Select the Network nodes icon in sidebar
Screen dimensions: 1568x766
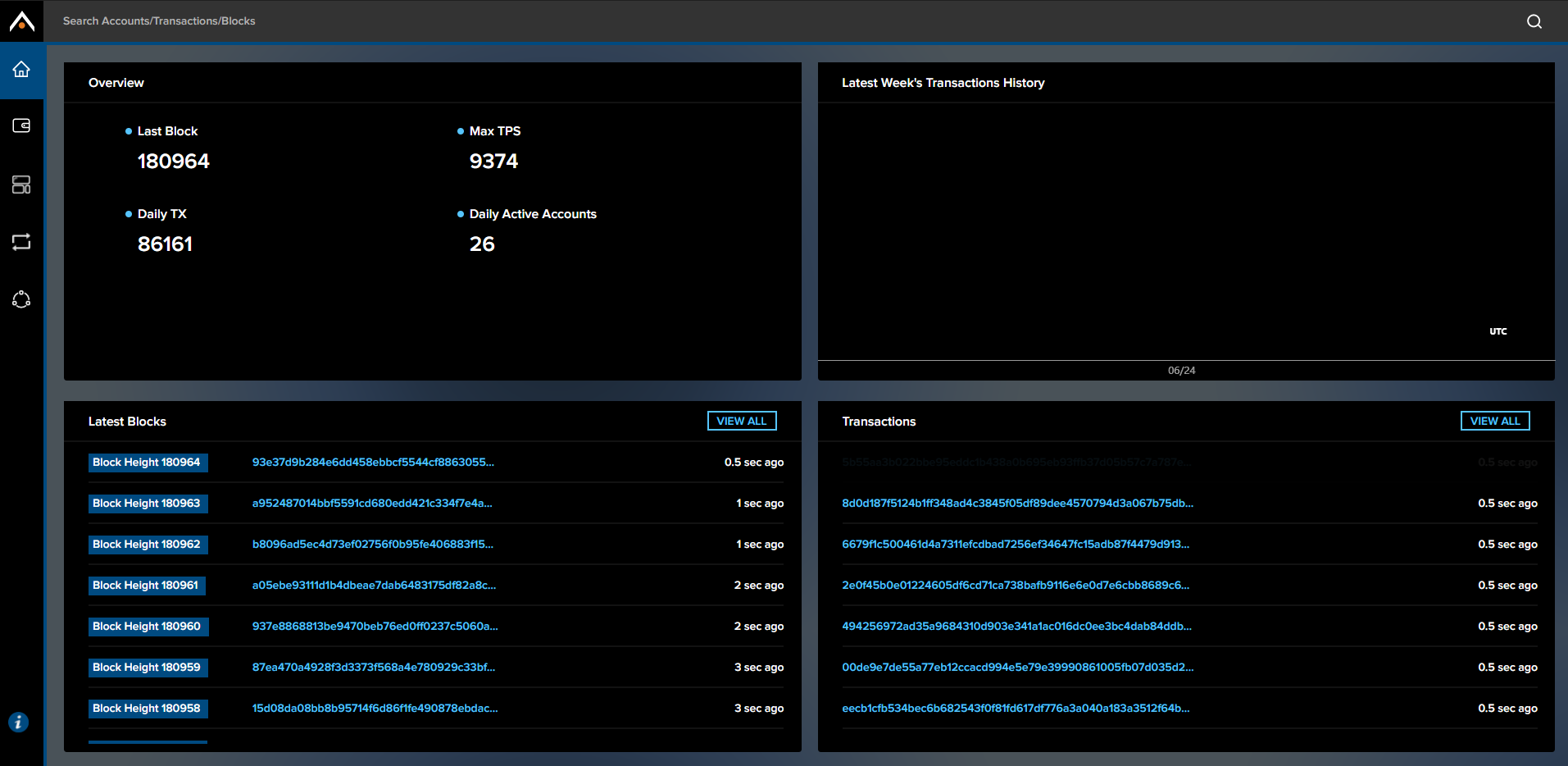(21, 299)
